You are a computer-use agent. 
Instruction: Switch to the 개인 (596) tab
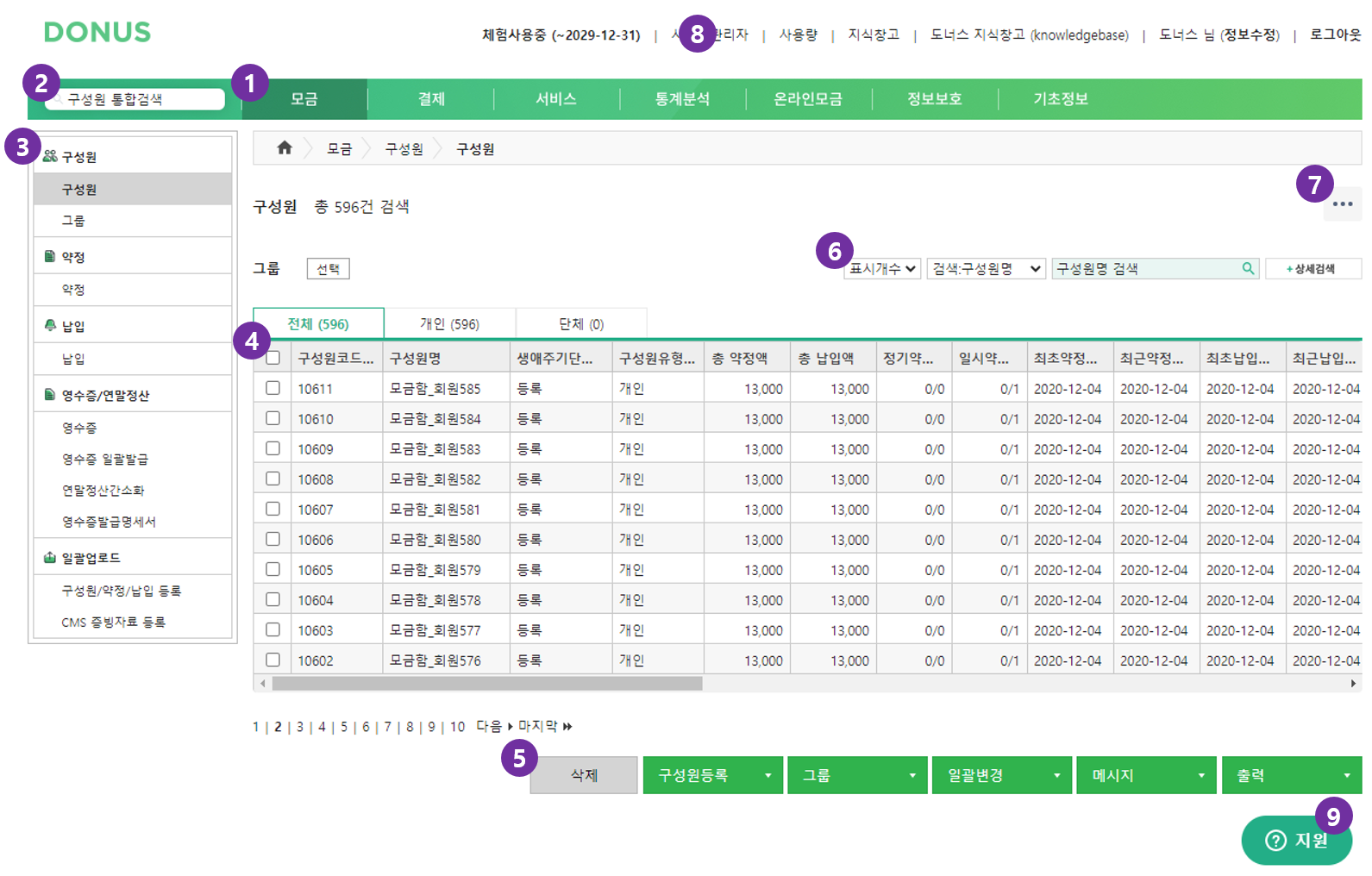point(449,324)
